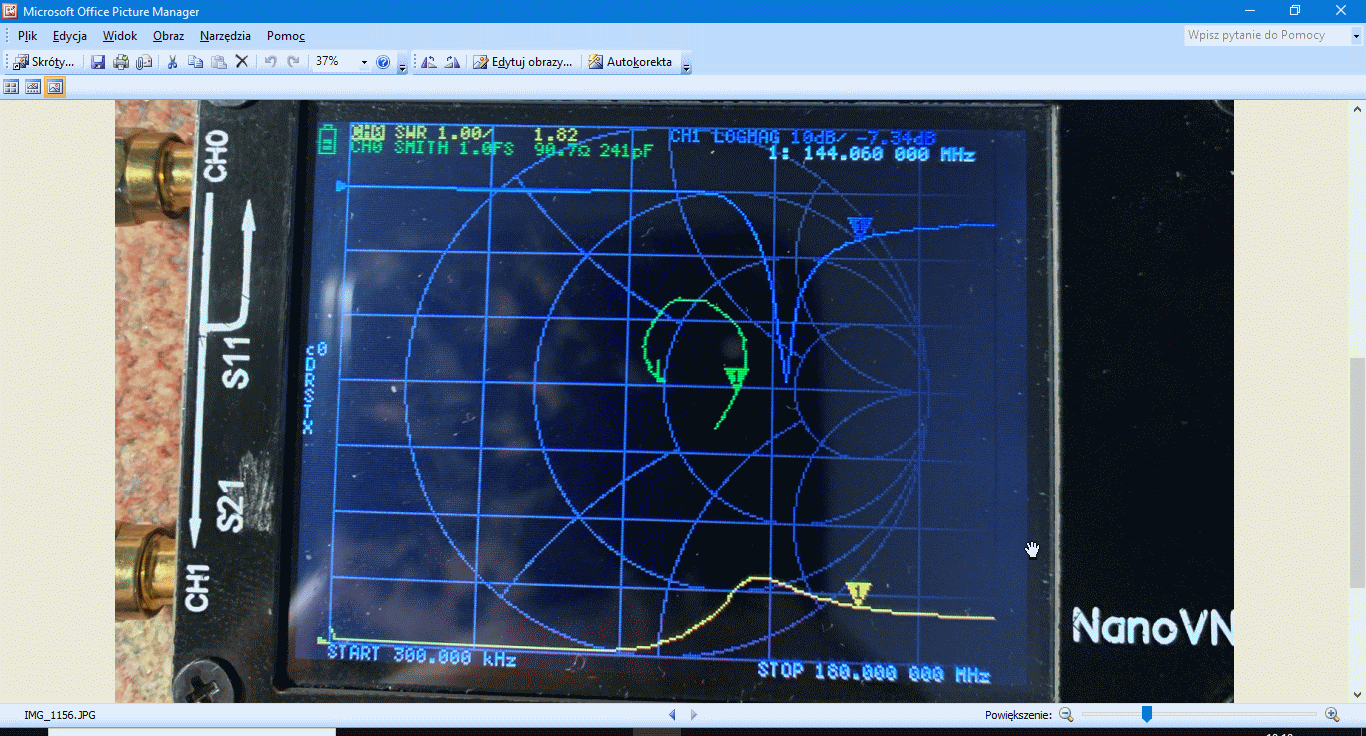The width and height of the screenshot is (1366, 736).
Task: Open the 37% zoom level dropdown
Action: click(364, 62)
